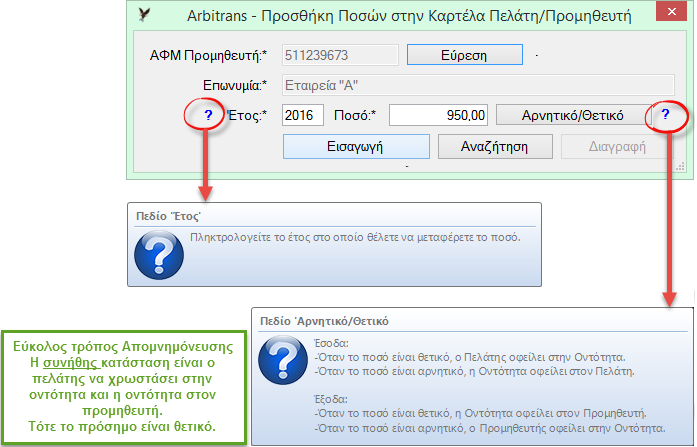Click the line 'η Οντότητα οφείλει στον Προμηθευτή'
Viewport: 697px width, 447px height.
pyautogui.click(x=481, y=413)
